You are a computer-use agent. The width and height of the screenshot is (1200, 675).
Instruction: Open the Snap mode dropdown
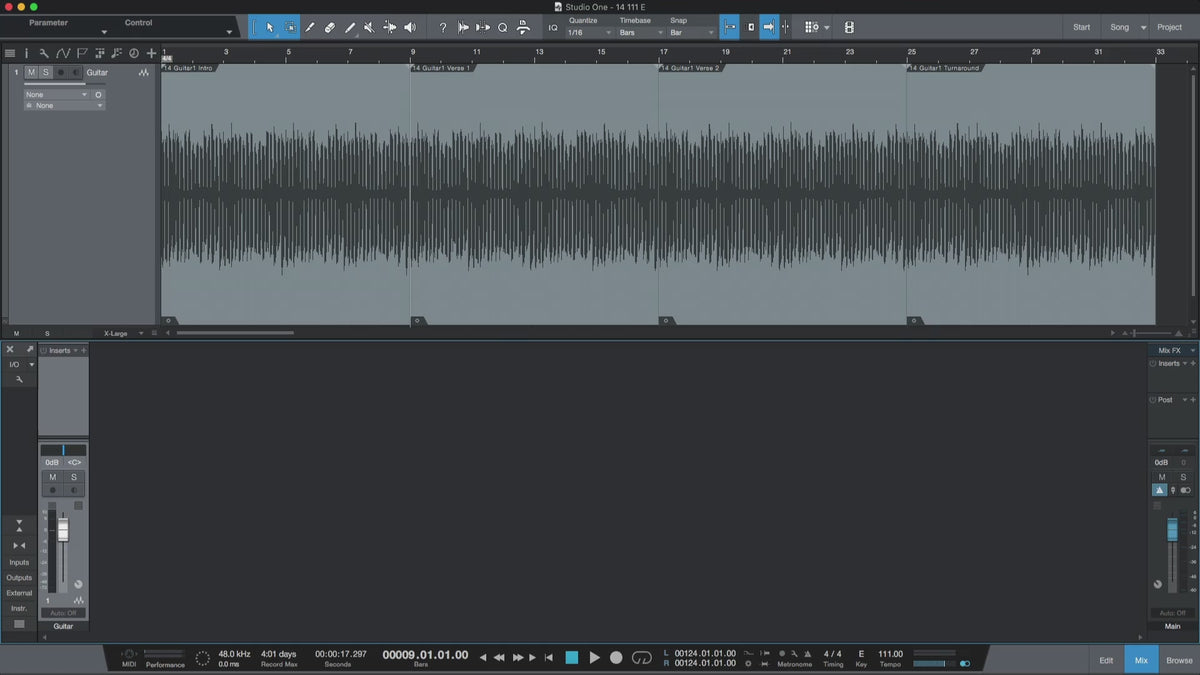(692, 33)
